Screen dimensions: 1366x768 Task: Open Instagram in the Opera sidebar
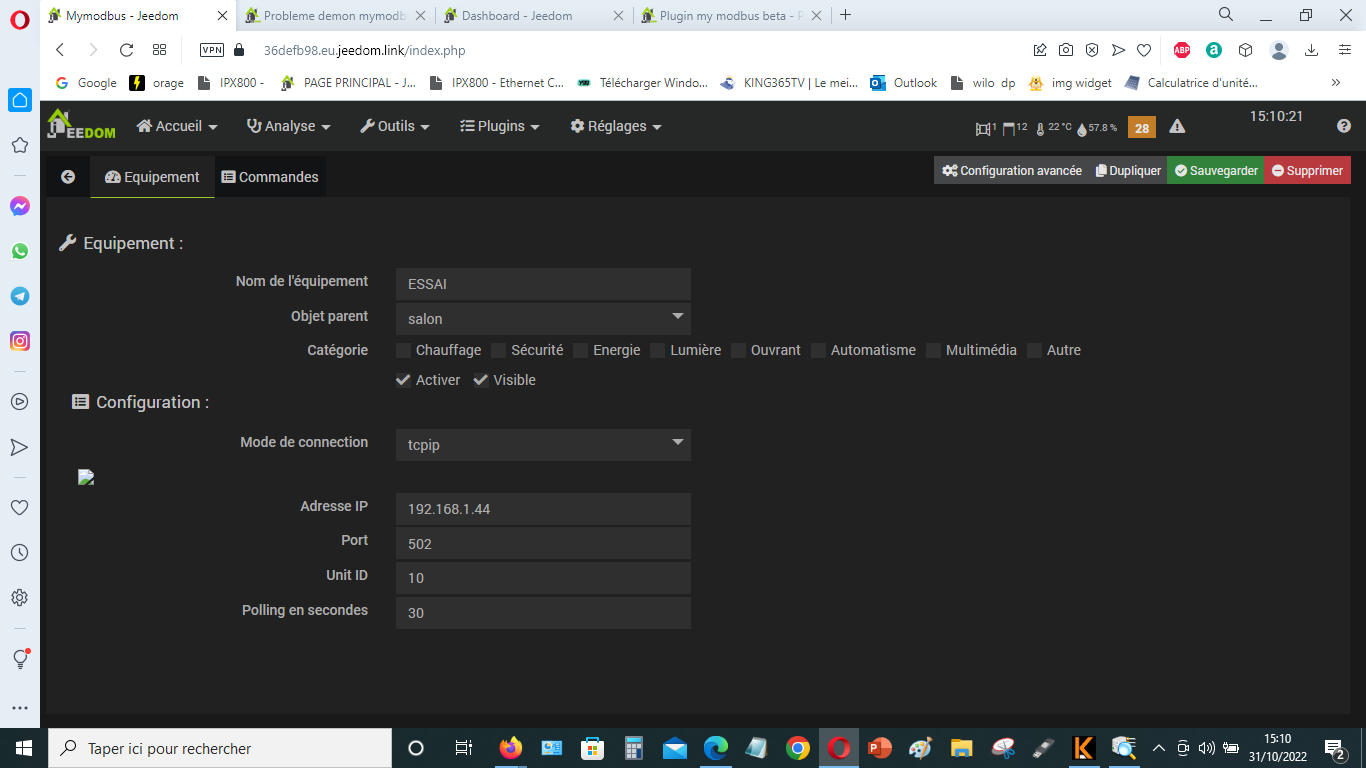coord(19,341)
